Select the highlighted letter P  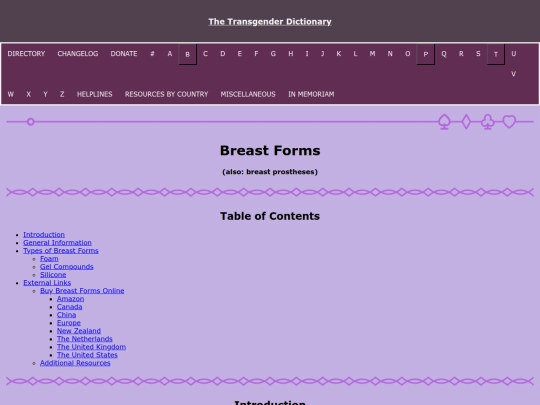coord(426,54)
